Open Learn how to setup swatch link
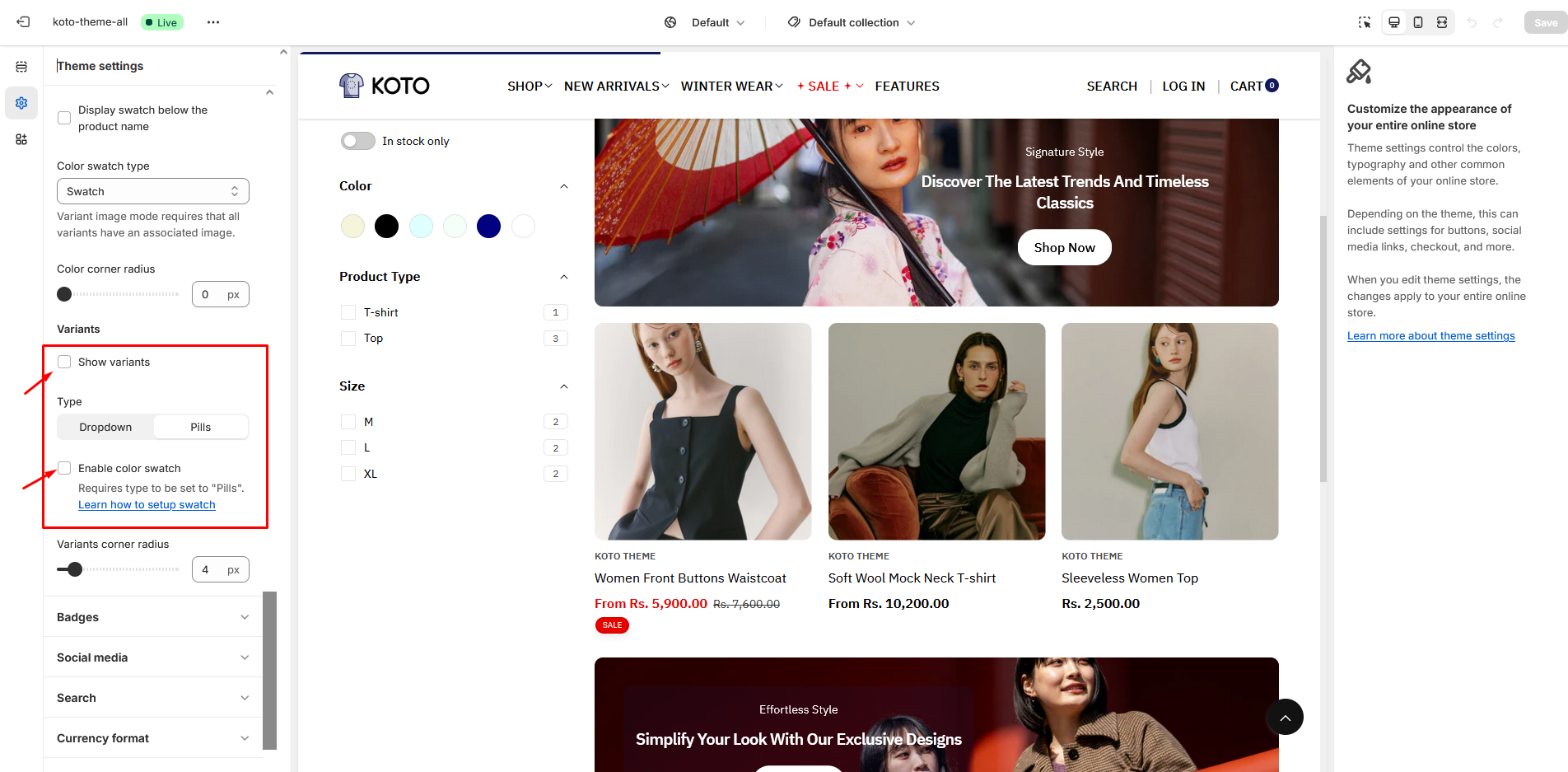The height and width of the screenshot is (772, 1568). [147, 505]
